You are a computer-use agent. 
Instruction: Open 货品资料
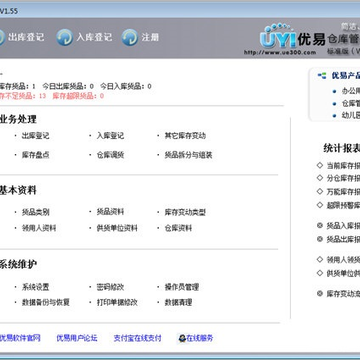[110, 212]
